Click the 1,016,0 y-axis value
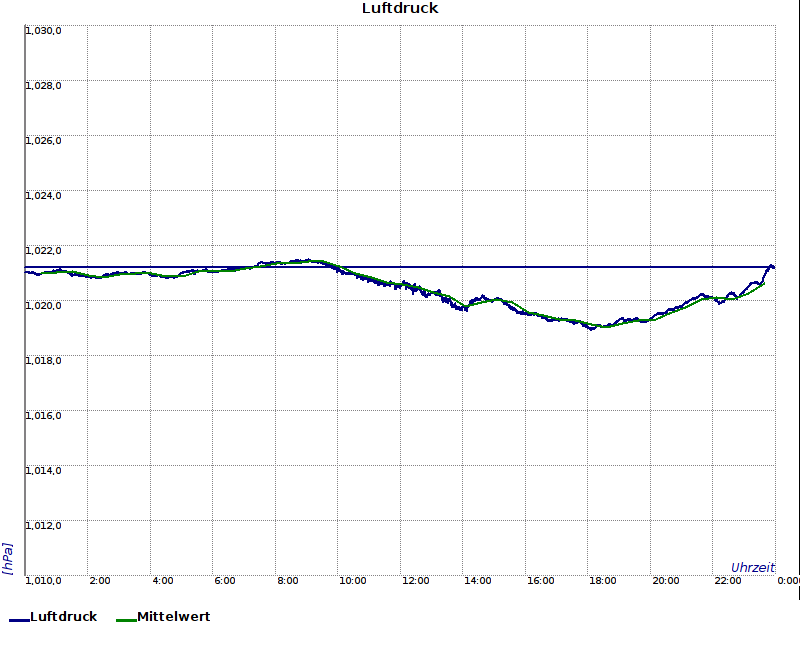This screenshot has width=800, height=650. [x=43, y=416]
